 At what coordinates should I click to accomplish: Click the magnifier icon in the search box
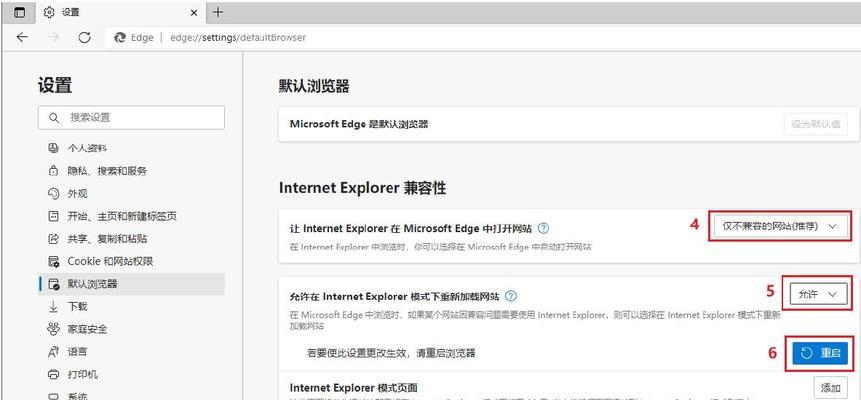[53, 118]
